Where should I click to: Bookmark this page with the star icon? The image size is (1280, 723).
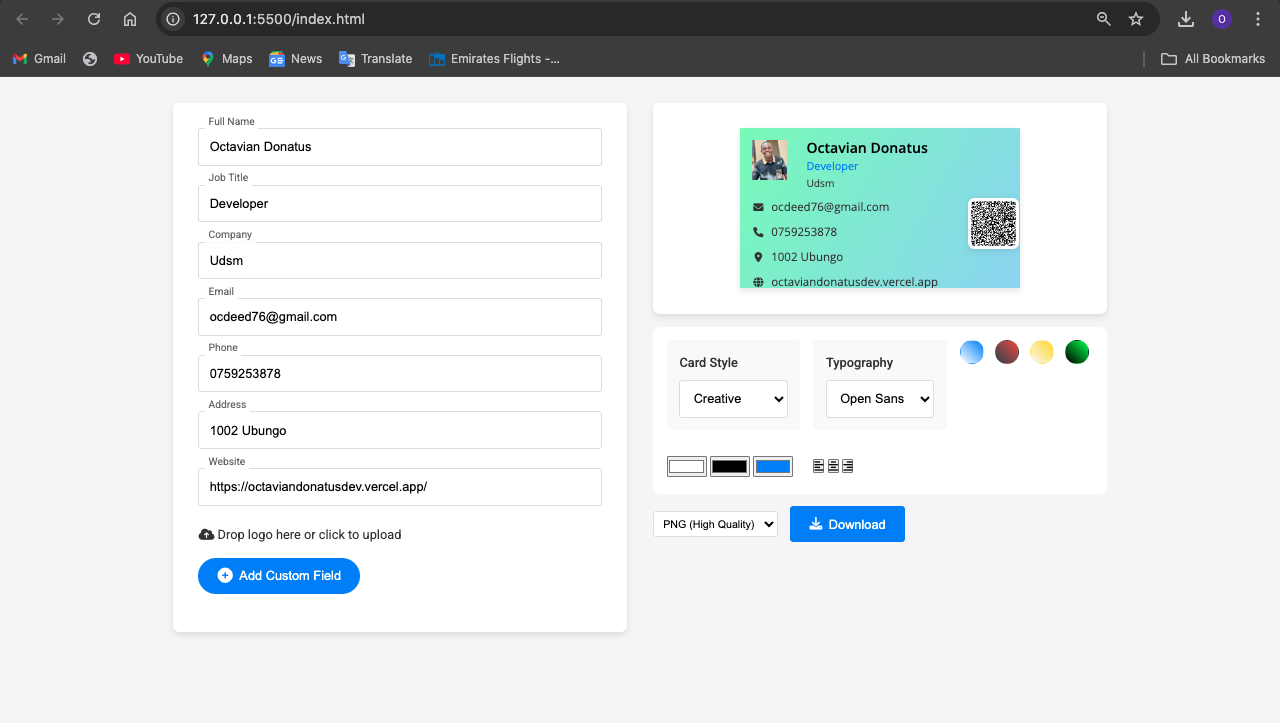(1136, 19)
